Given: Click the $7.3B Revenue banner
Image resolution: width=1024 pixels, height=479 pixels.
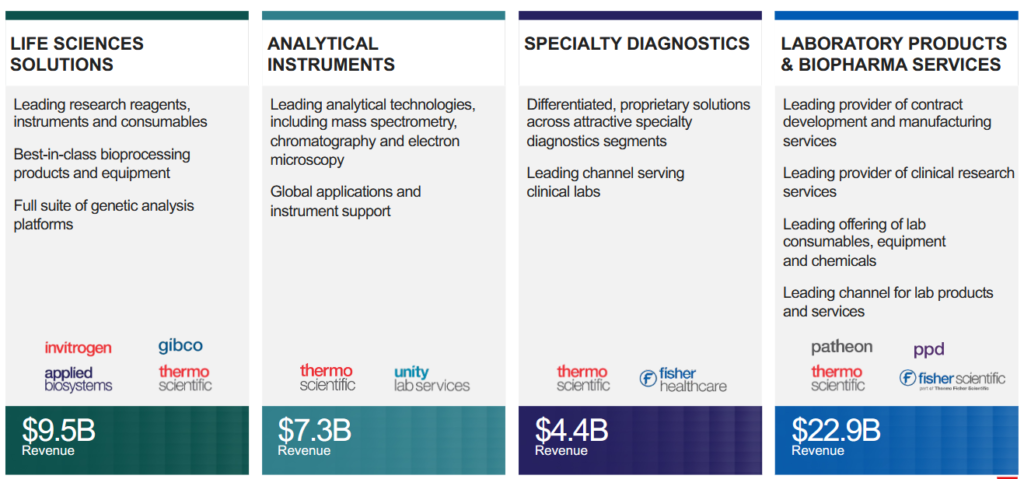Looking at the screenshot, I should (383, 440).
